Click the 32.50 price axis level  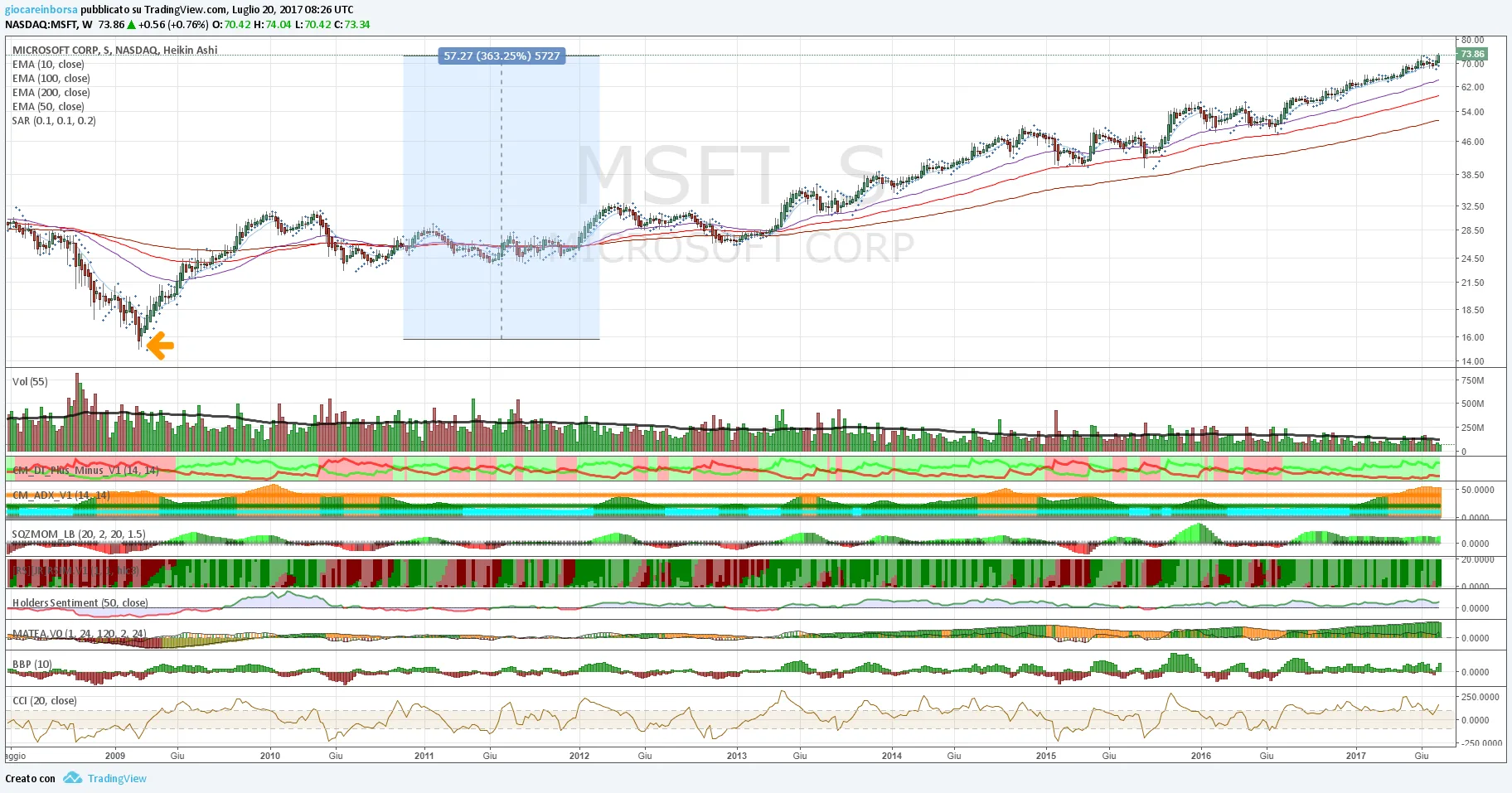(x=1473, y=206)
